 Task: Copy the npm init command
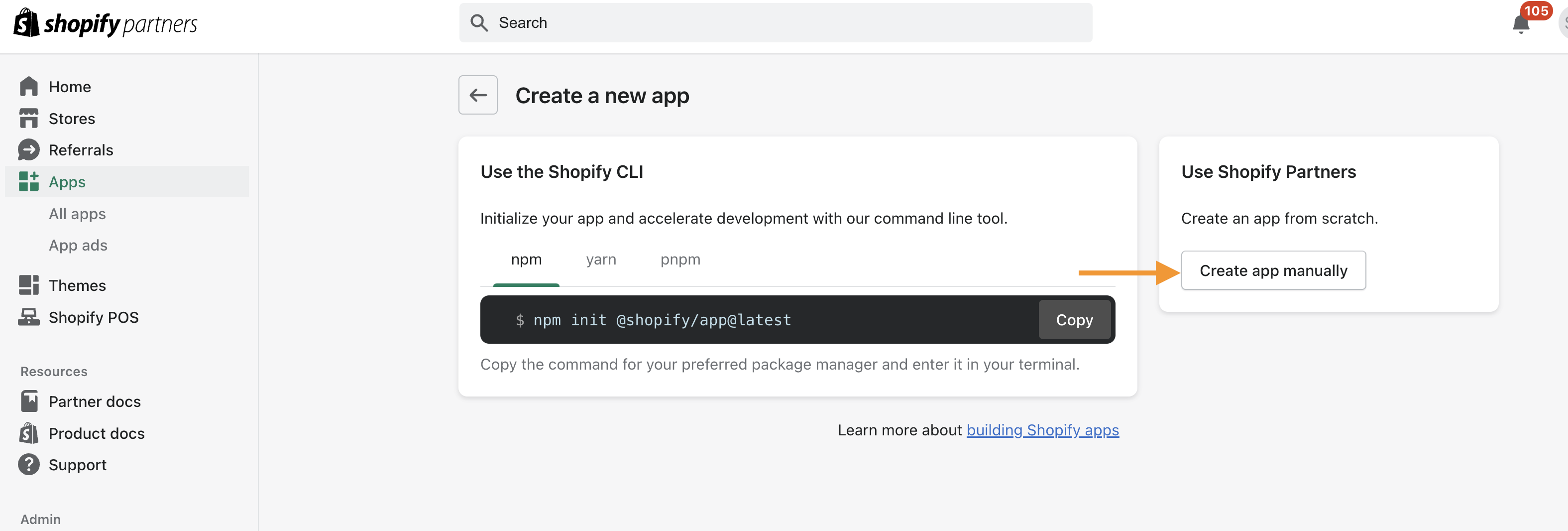[x=1074, y=320]
